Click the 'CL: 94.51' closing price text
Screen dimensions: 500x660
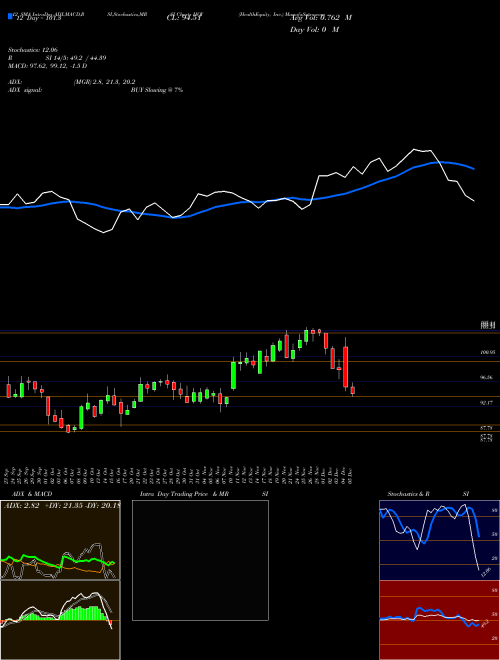184,18
